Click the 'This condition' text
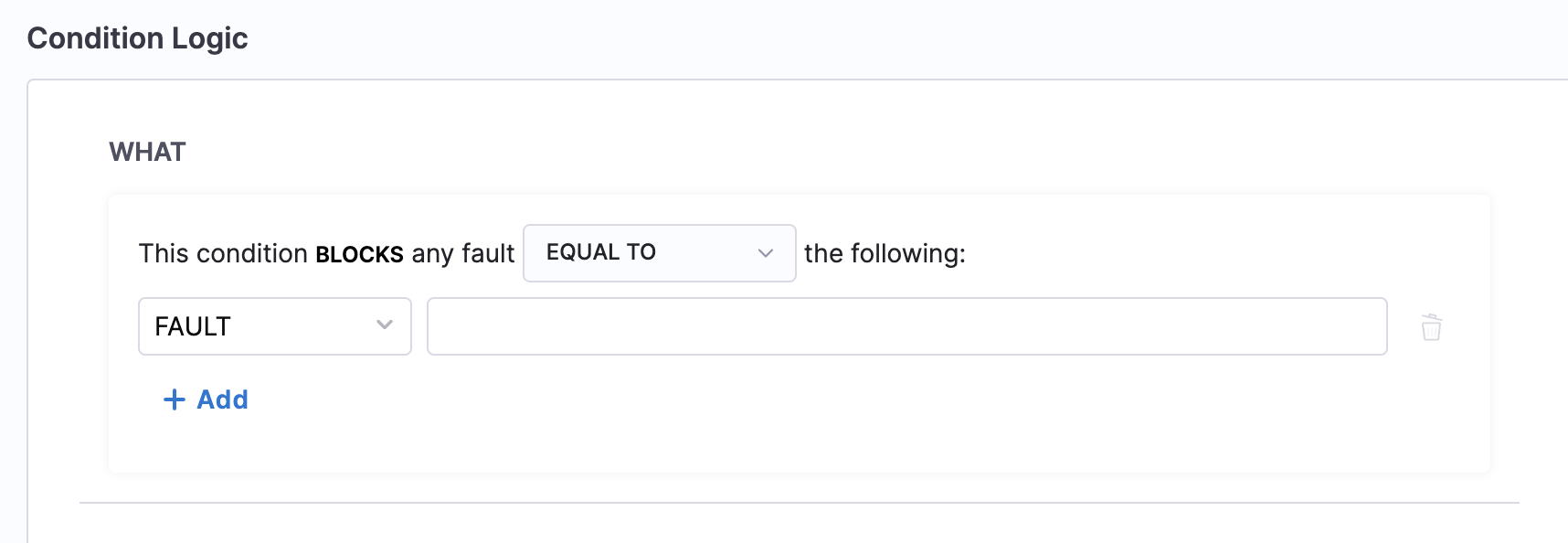Viewport: 1568px width, 543px height. (x=223, y=253)
